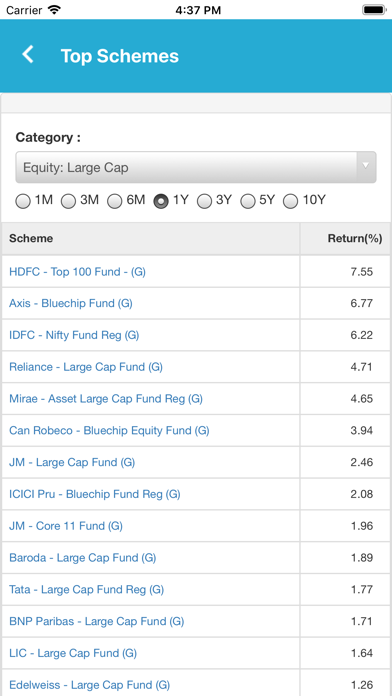Open BNP Paribas - Large Cap Fund (G)
The height and width of the screenshot is (696, 392).
click(x=96, y=621)
